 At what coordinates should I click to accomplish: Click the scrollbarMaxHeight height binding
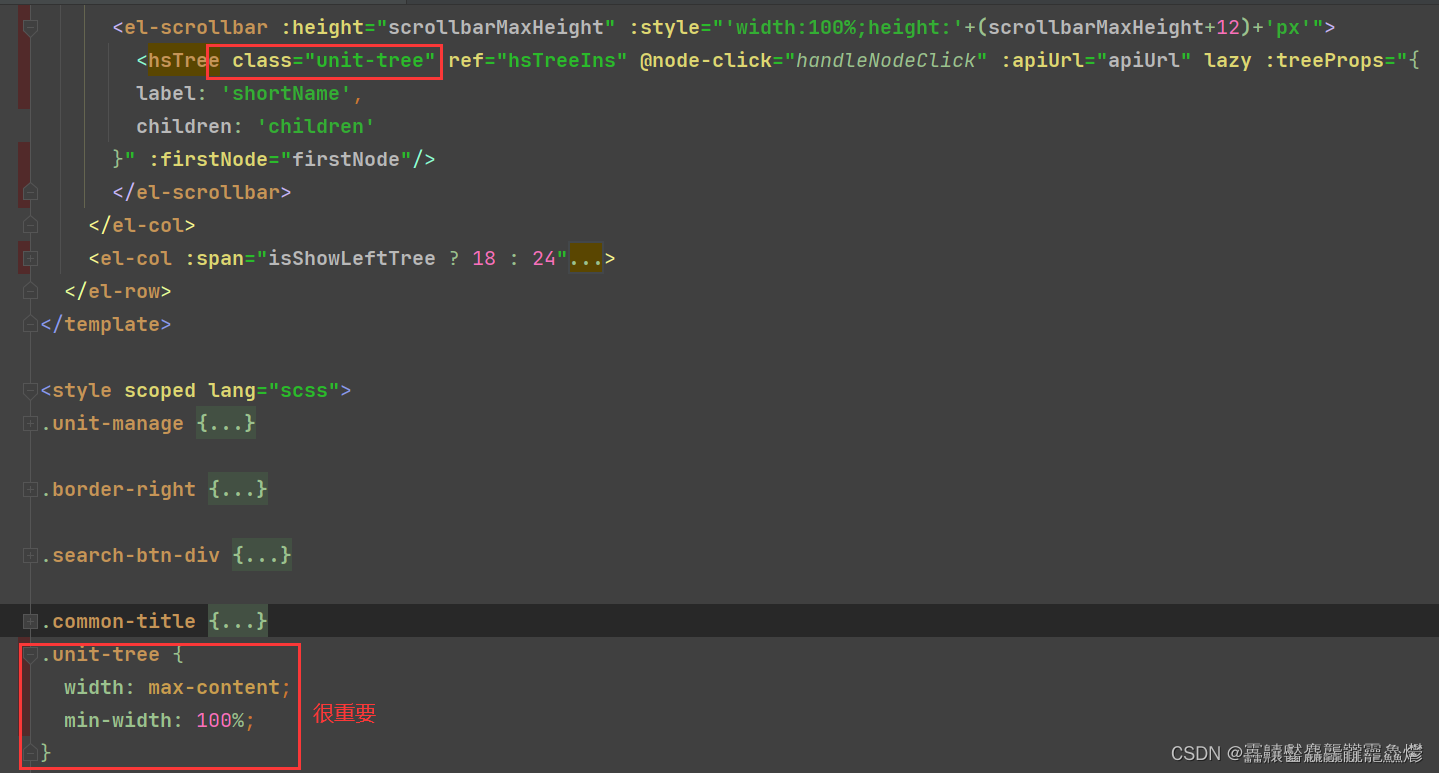pyautogui.click(x=448, y=28)
